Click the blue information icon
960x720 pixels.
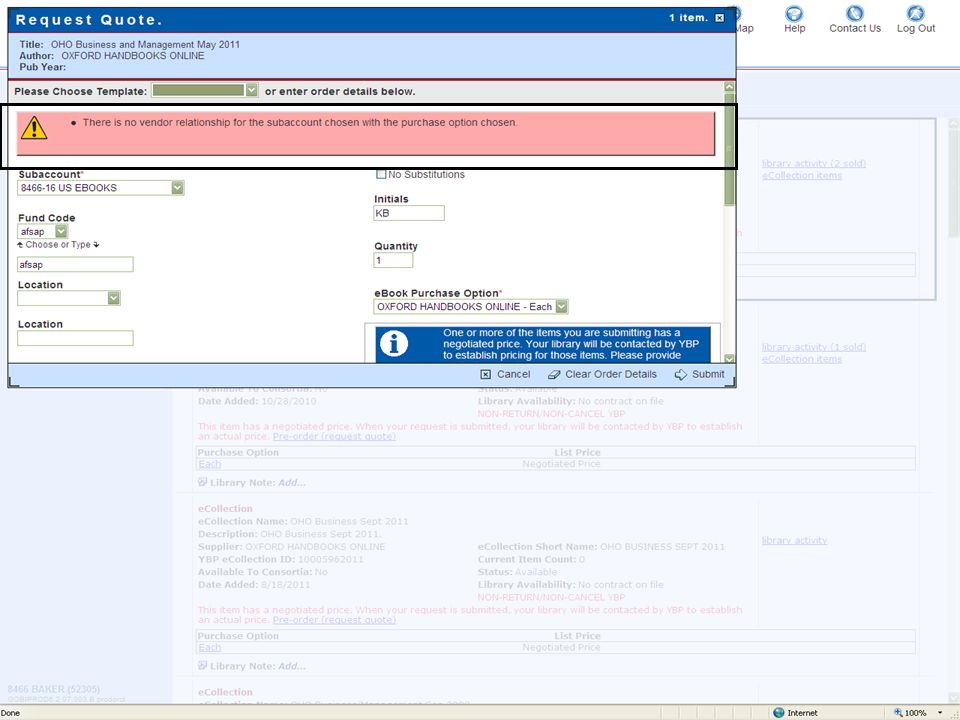394,343
